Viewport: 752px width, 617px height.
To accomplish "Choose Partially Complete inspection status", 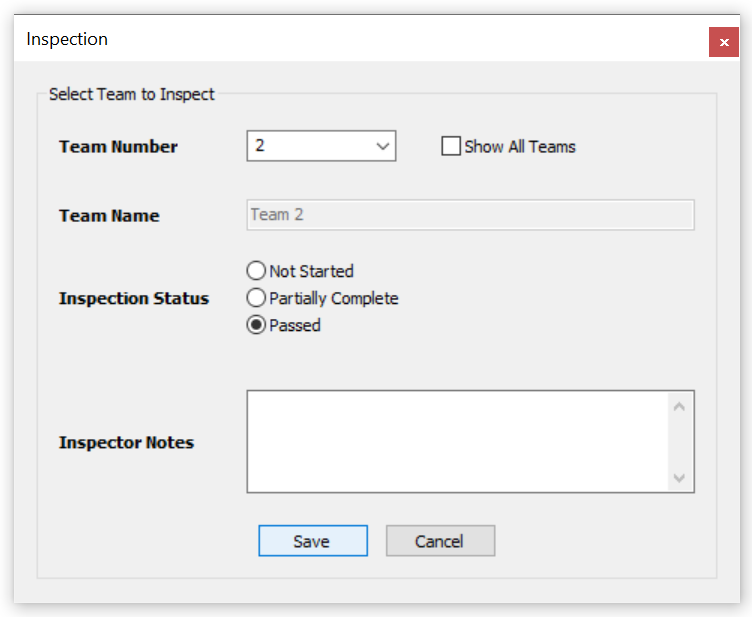I will tap(256, 298).
